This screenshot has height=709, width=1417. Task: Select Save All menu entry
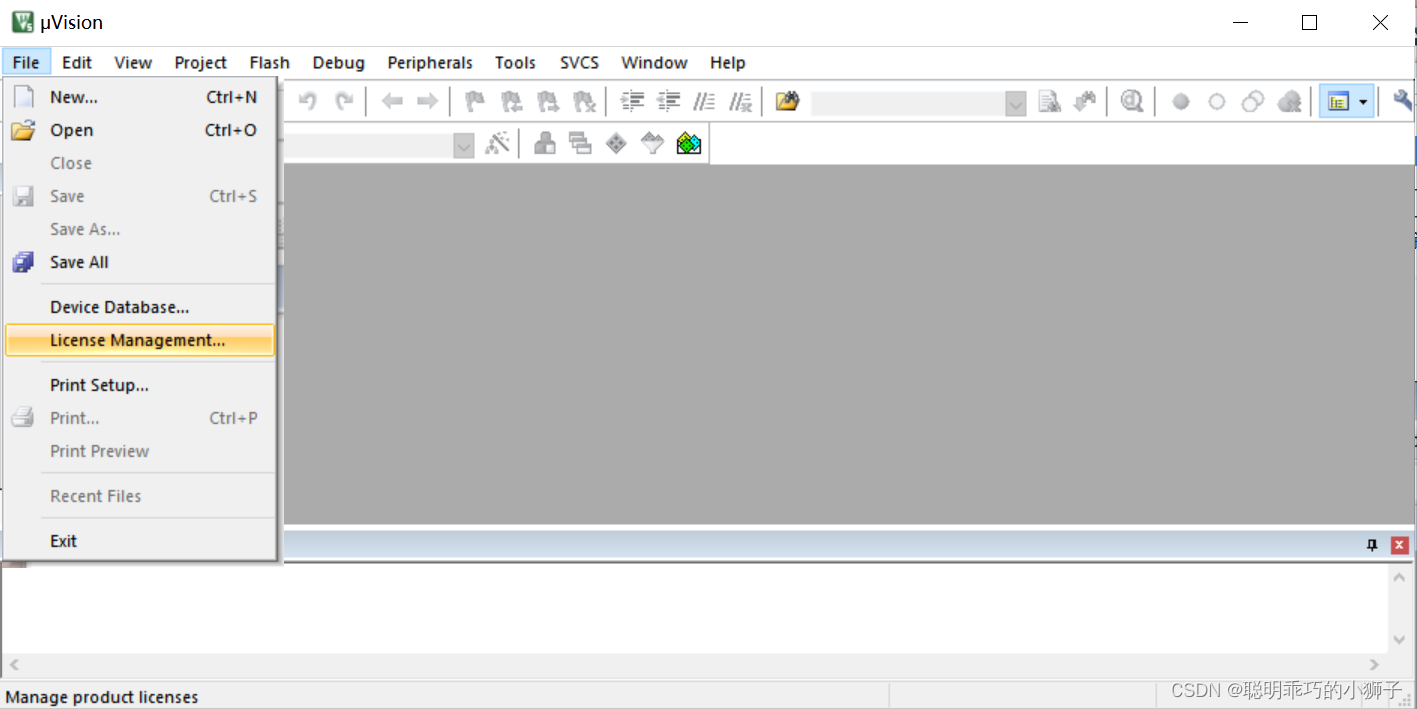coord(139,262)
